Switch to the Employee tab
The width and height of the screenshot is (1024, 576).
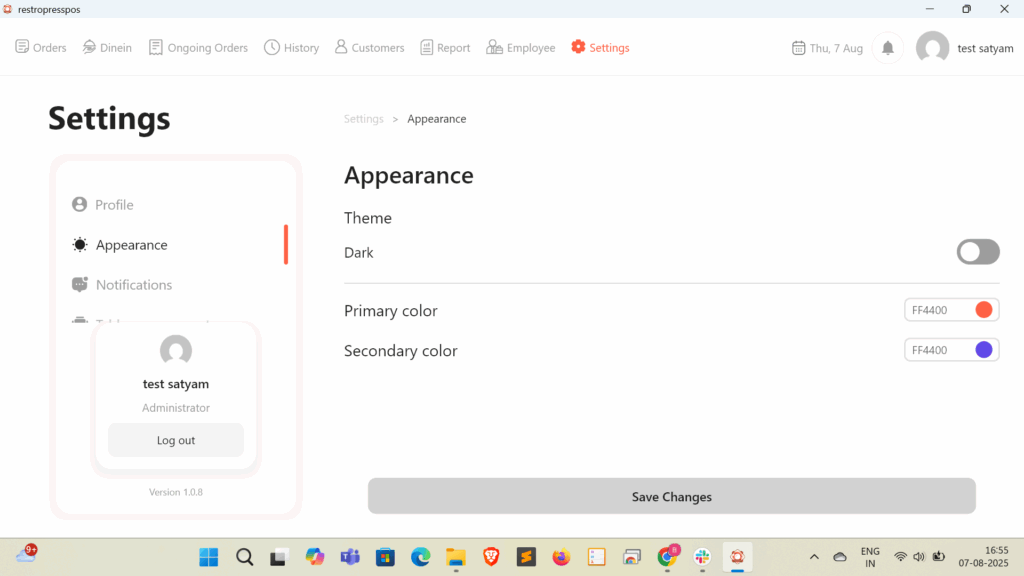(x=520, y=47)
